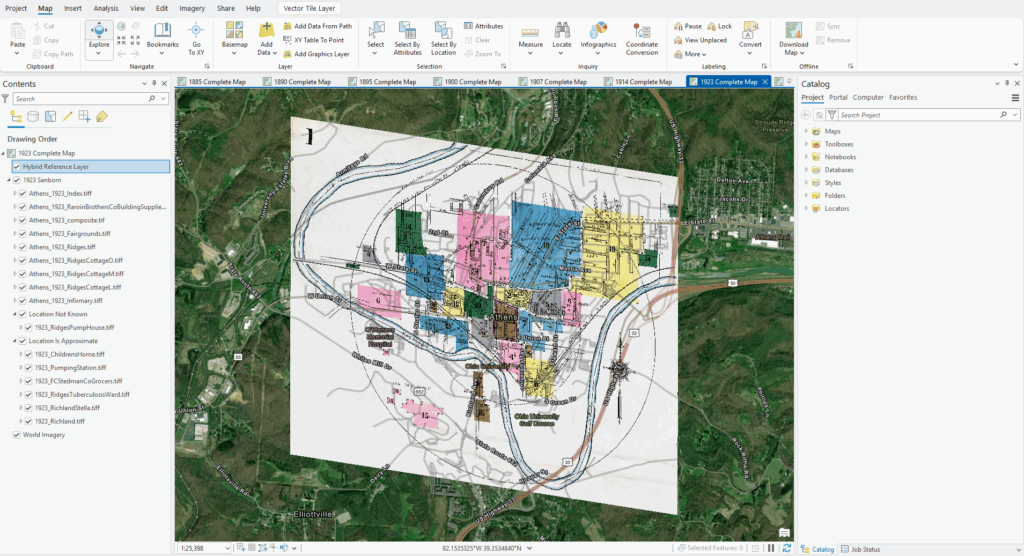Open the More labeling dropdown

pyautogui.click(x=690, y=54)
